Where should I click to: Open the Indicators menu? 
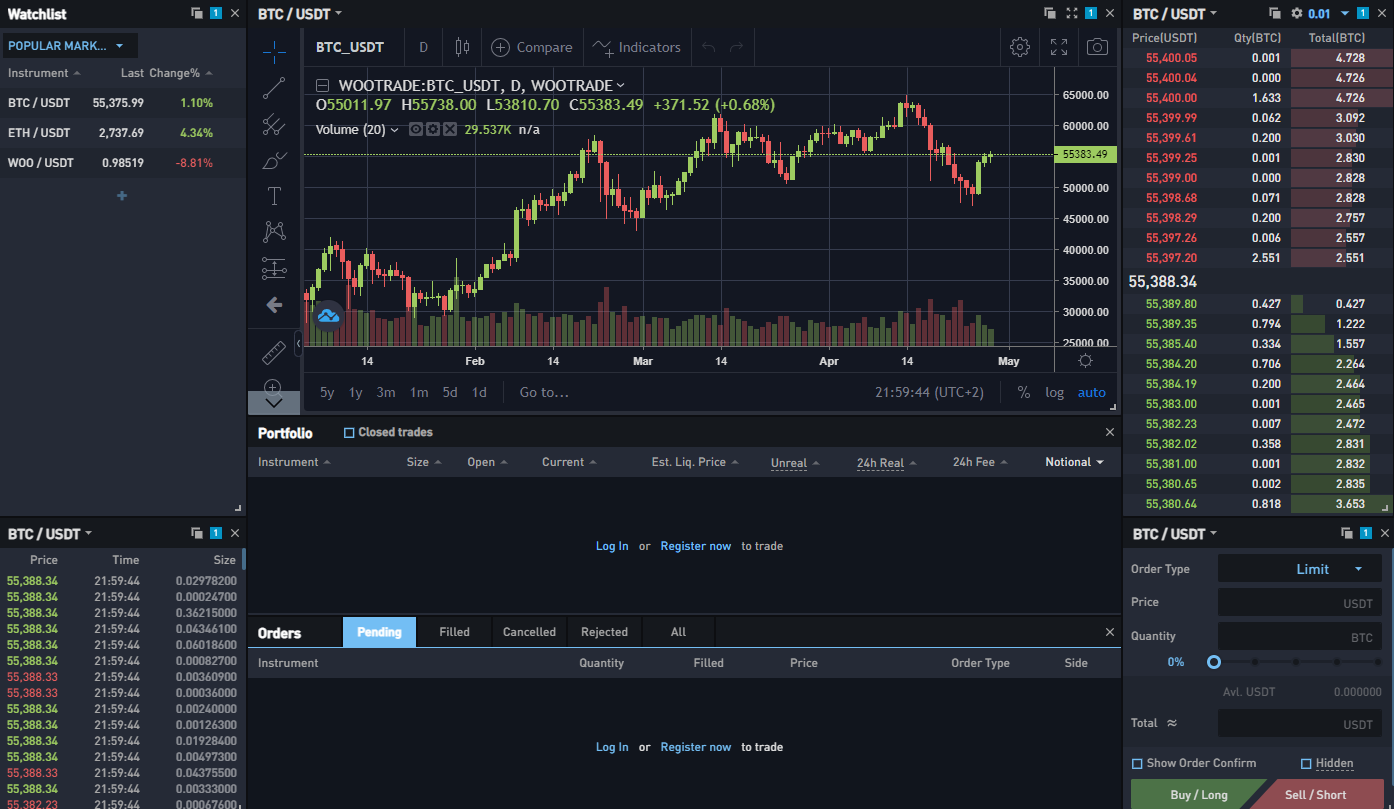(637, 47)
